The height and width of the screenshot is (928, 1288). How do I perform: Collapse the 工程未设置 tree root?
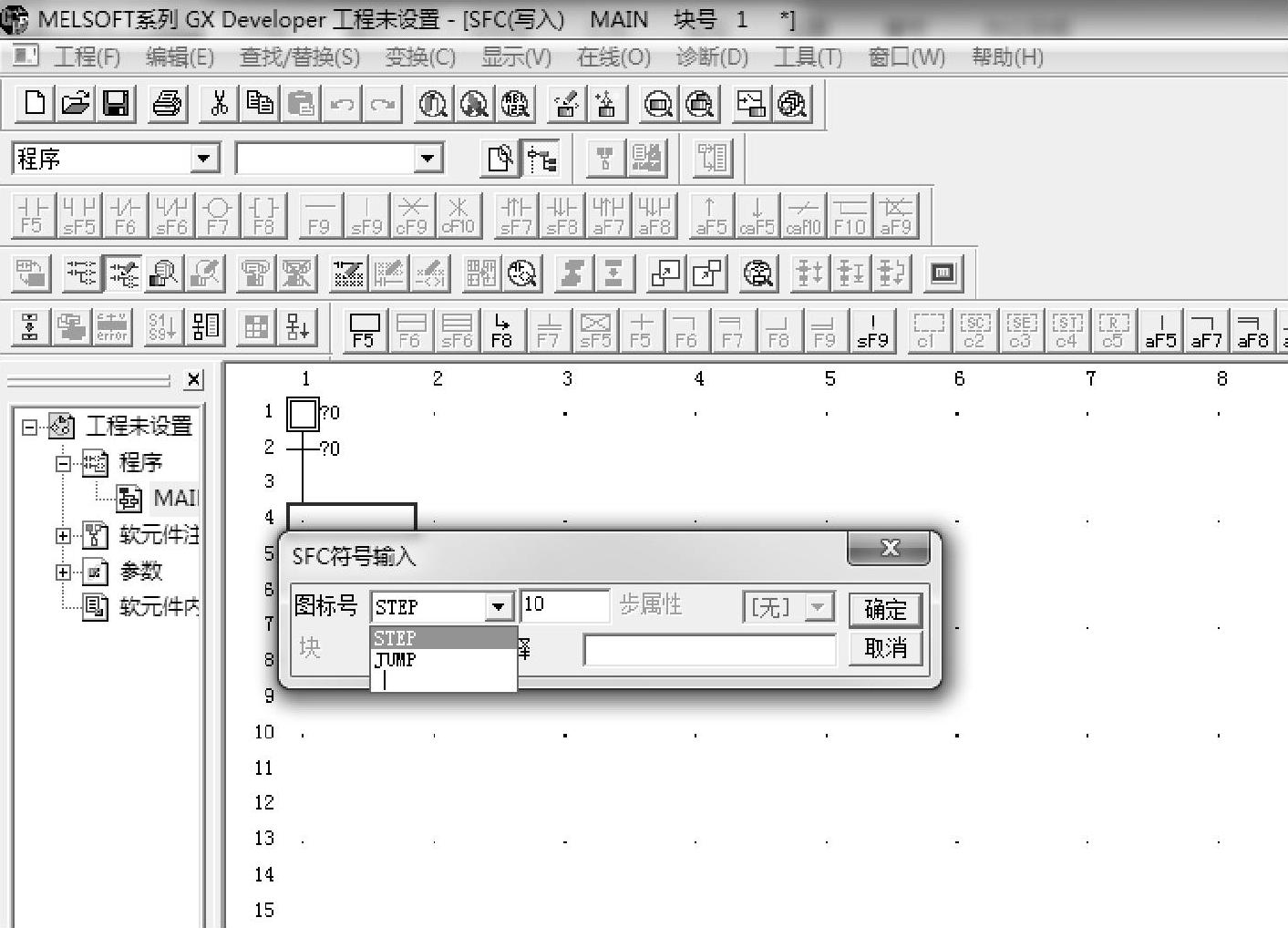30,427
